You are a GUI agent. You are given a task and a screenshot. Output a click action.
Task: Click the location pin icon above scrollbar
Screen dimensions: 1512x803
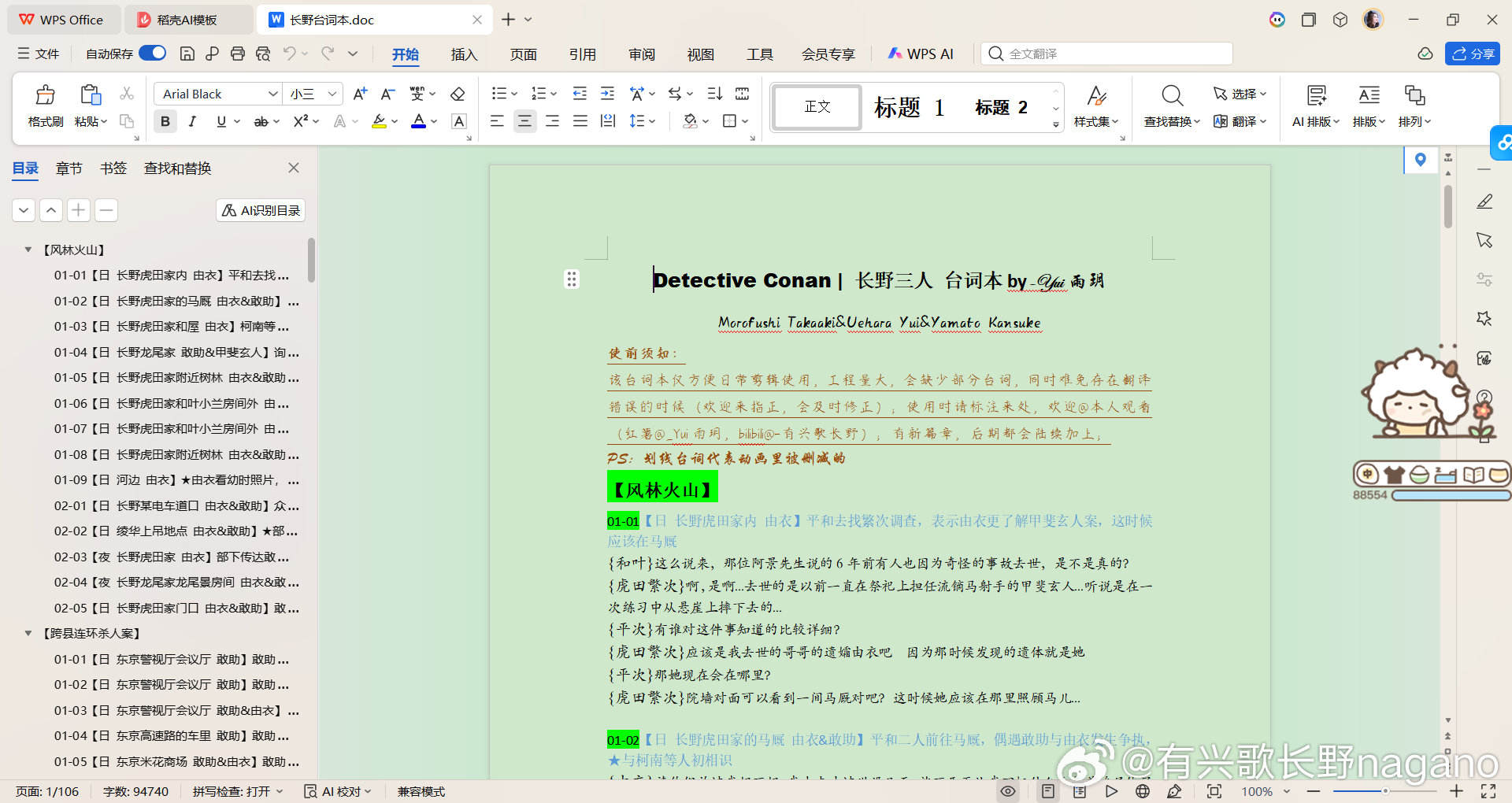click(x=1421, y=161)
